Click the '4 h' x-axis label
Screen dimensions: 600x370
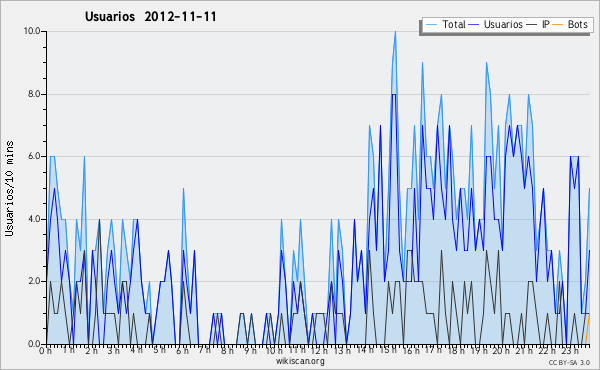coord(136,350)
